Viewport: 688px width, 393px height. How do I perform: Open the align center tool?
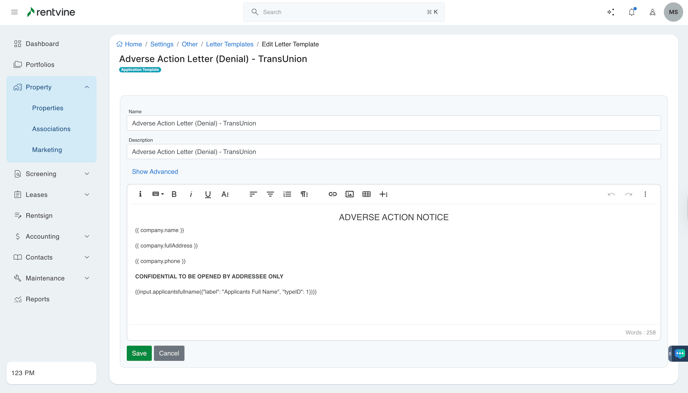click(x=270, y=194)
